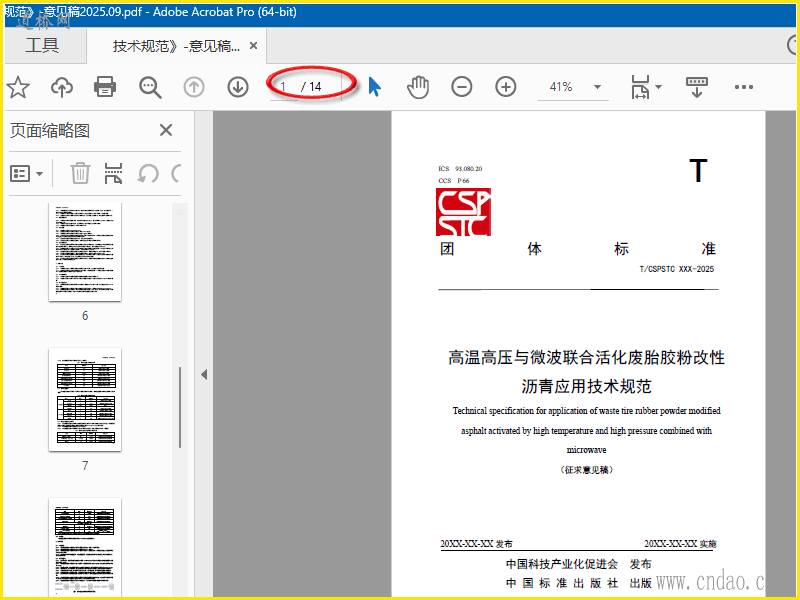
Task: Select page 6 thumbnail
Action: [x=85, y=252]
